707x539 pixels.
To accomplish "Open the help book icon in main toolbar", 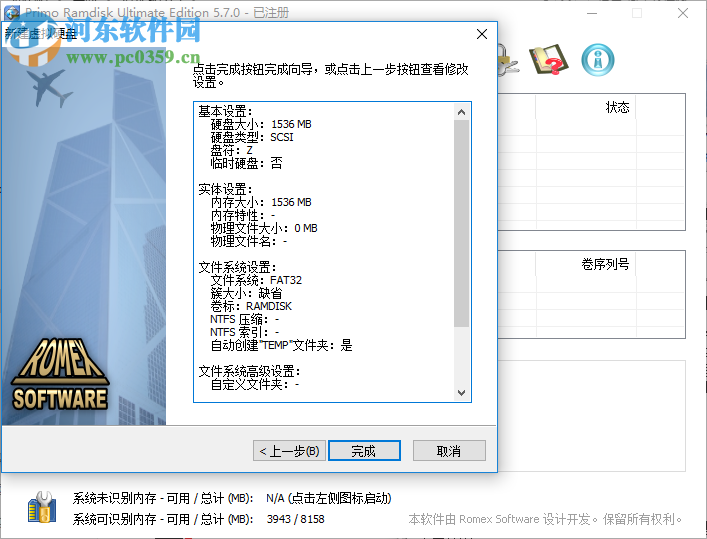I will [548, 59].
